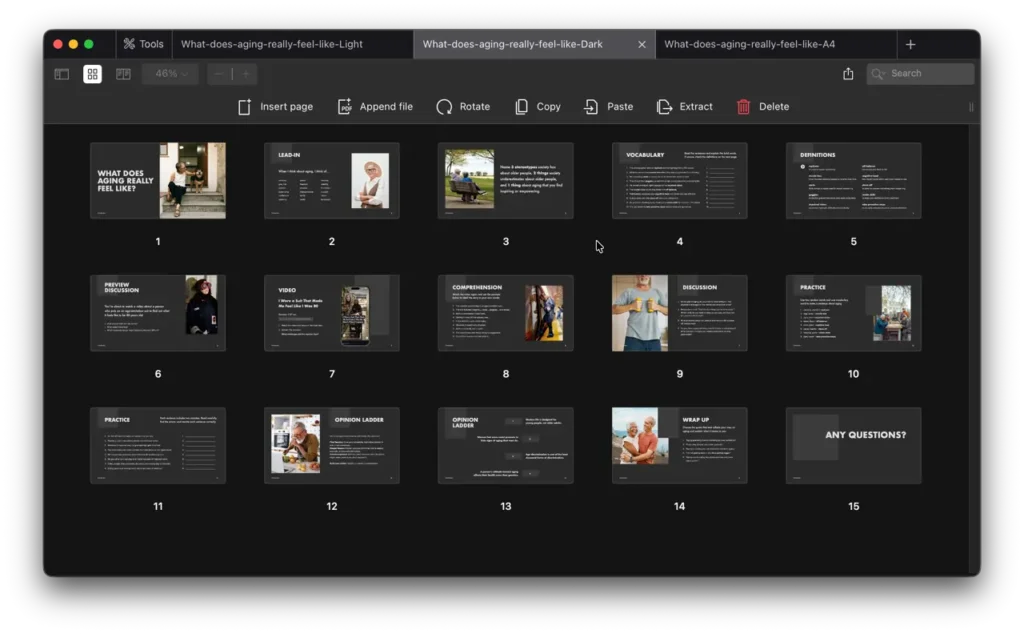Click the Copy pages icon
Viewport: 1024px width, 634px height.
[521, 107]
